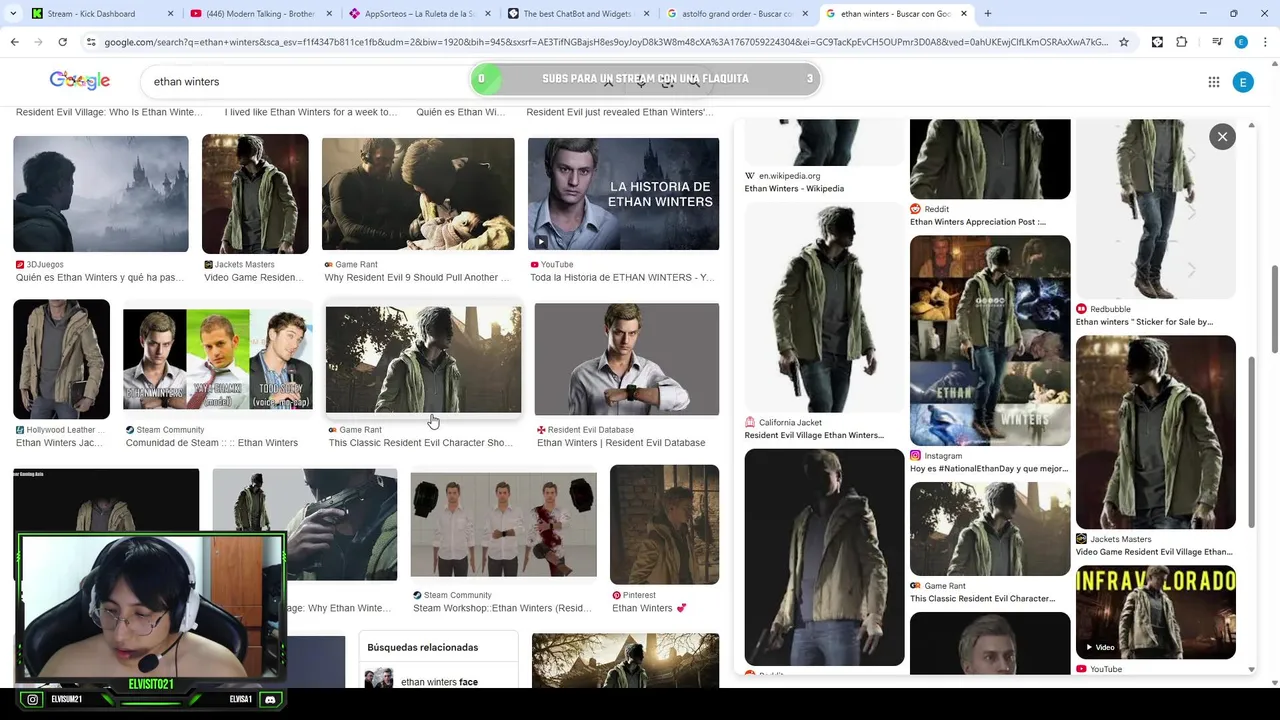Viewport: 1280px width, 720px height.
Task: Open the Instagram collage image in side panel
Action: 990,340
